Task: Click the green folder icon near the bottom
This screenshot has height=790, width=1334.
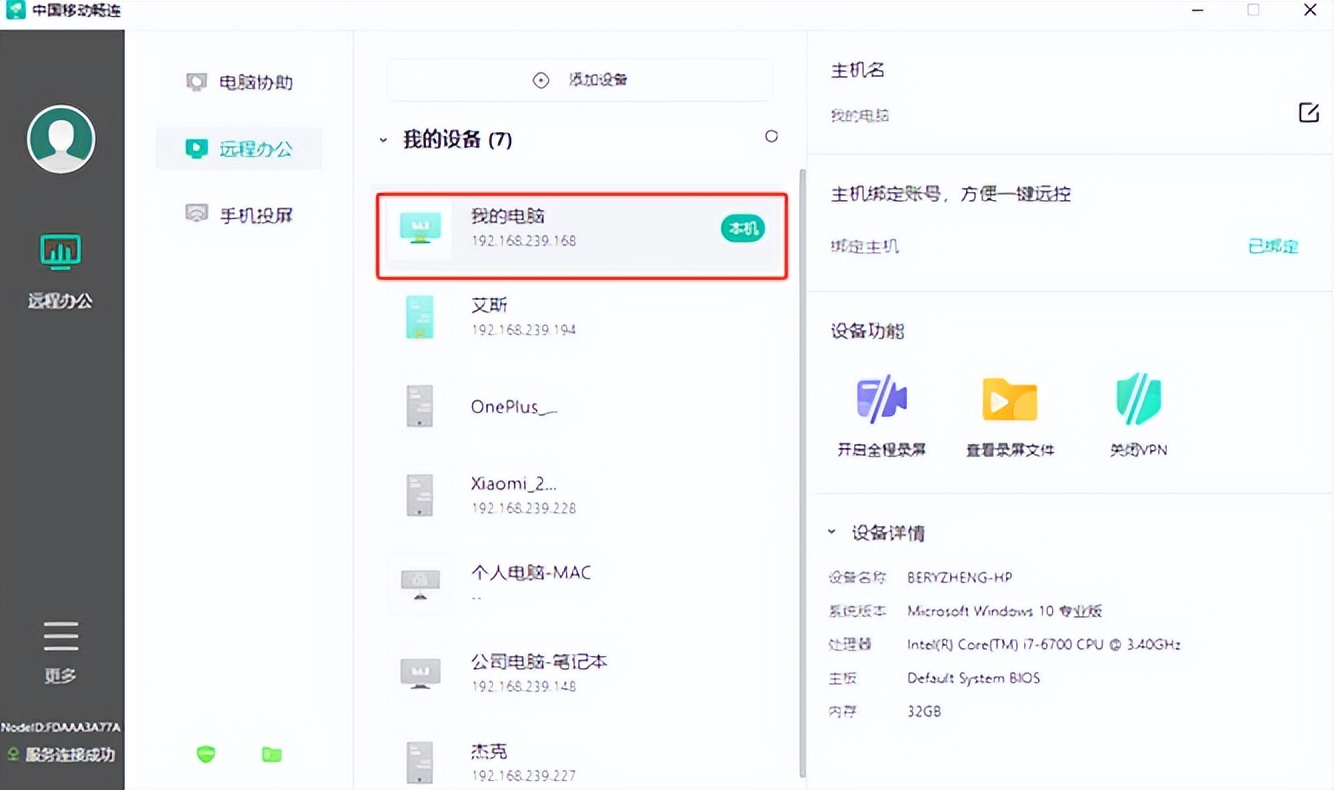Action: coord(271,755)
